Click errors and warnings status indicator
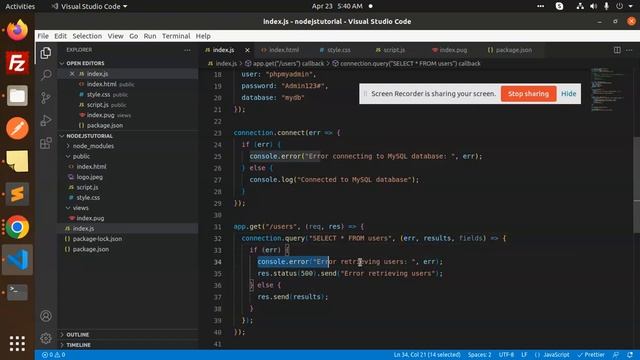Image resolution: width=640 pixels, height=360 pixels. 53,355
